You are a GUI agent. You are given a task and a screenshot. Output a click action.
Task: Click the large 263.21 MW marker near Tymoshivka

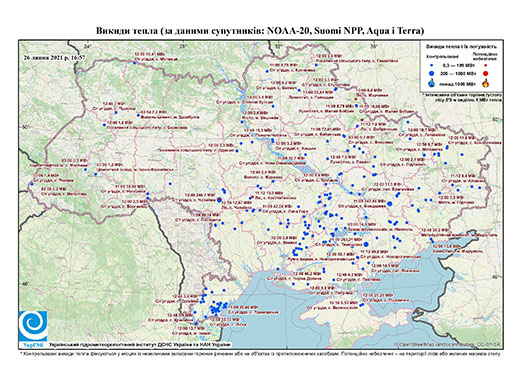click(366, 244)
